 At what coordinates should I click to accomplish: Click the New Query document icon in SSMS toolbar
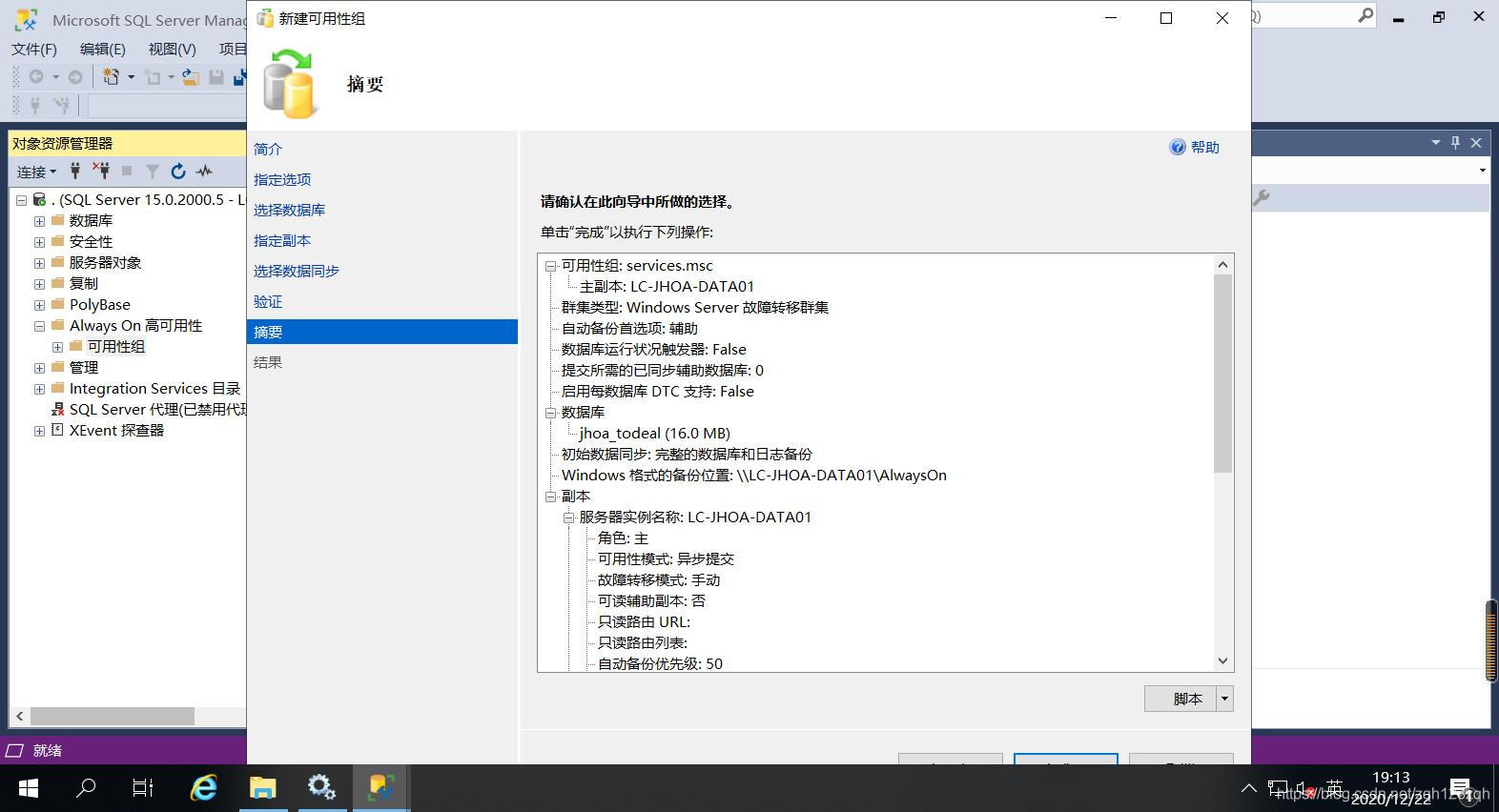[x=112, y=76]
